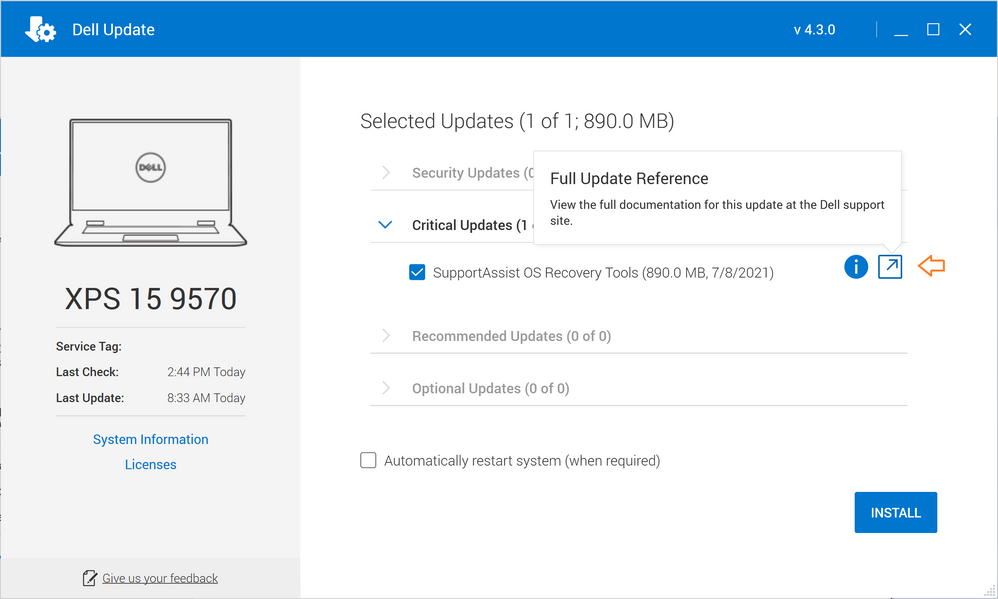The height and width of the screenshot is (599, 998).
Task: Collapse the Critical Updates section
Action: tap(385, 225)
